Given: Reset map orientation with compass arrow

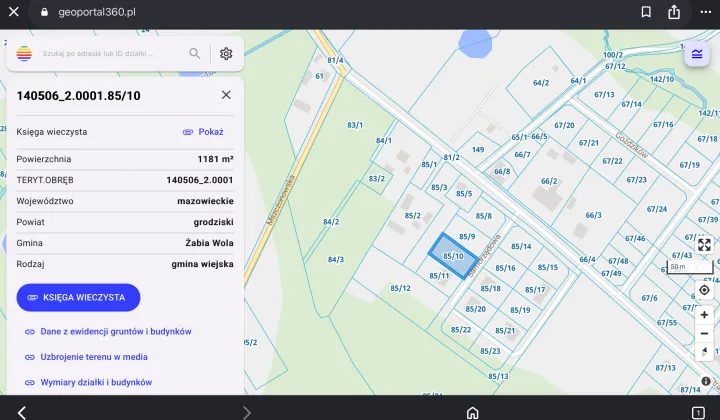Looking at the screenshot, I should point(704,352).
